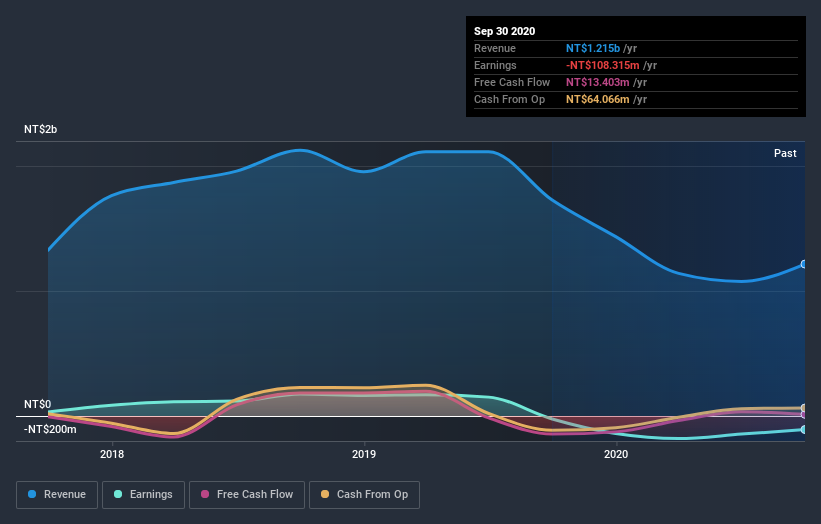821x524 pixels.
Task: Click the Revenue row label in tooltip
Action: [495, 48]
